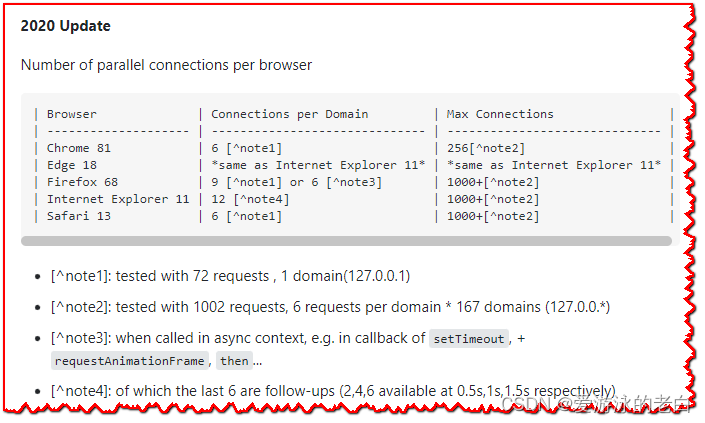
Task: Click the '2020 Update' heading
Action: point(66,26)
